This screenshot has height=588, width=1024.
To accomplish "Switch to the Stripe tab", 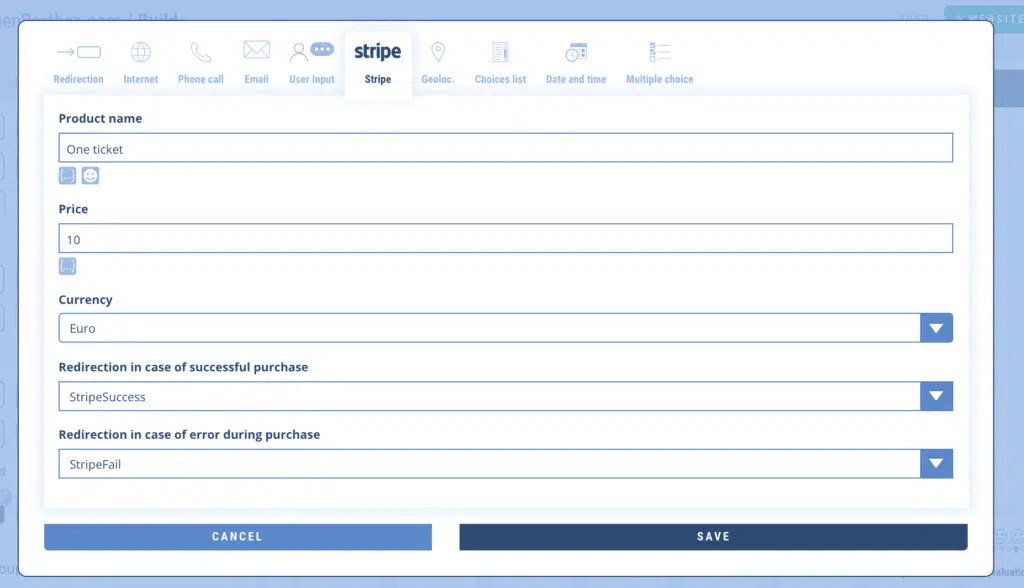I will point(378,62).
